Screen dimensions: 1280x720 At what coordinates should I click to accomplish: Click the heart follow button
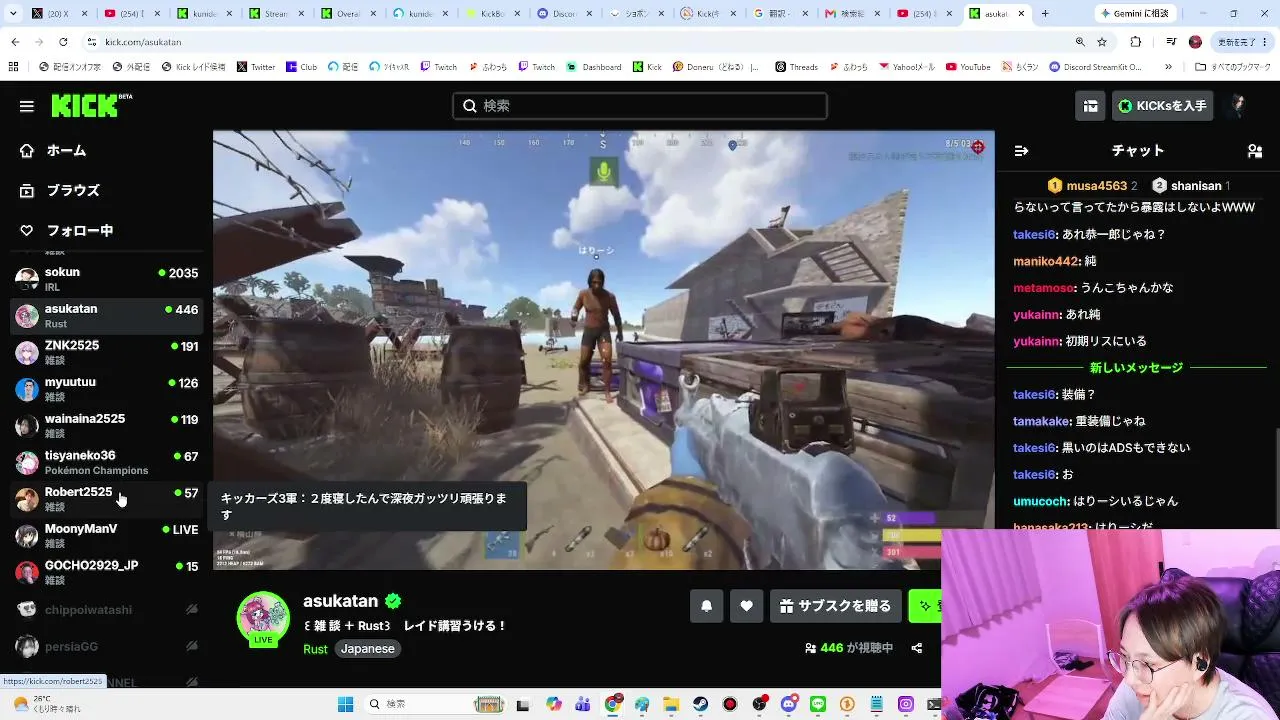click(746, 606)
